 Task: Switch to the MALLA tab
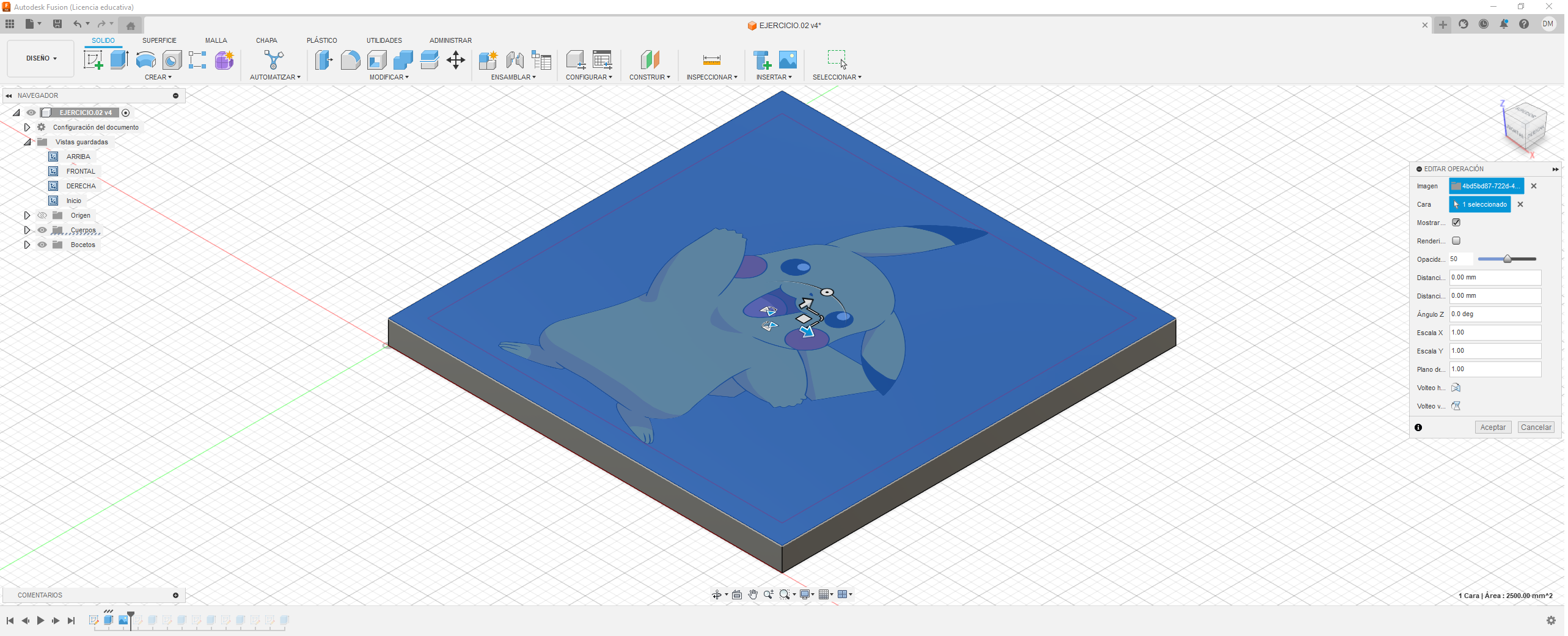click(x=216, y=40)
